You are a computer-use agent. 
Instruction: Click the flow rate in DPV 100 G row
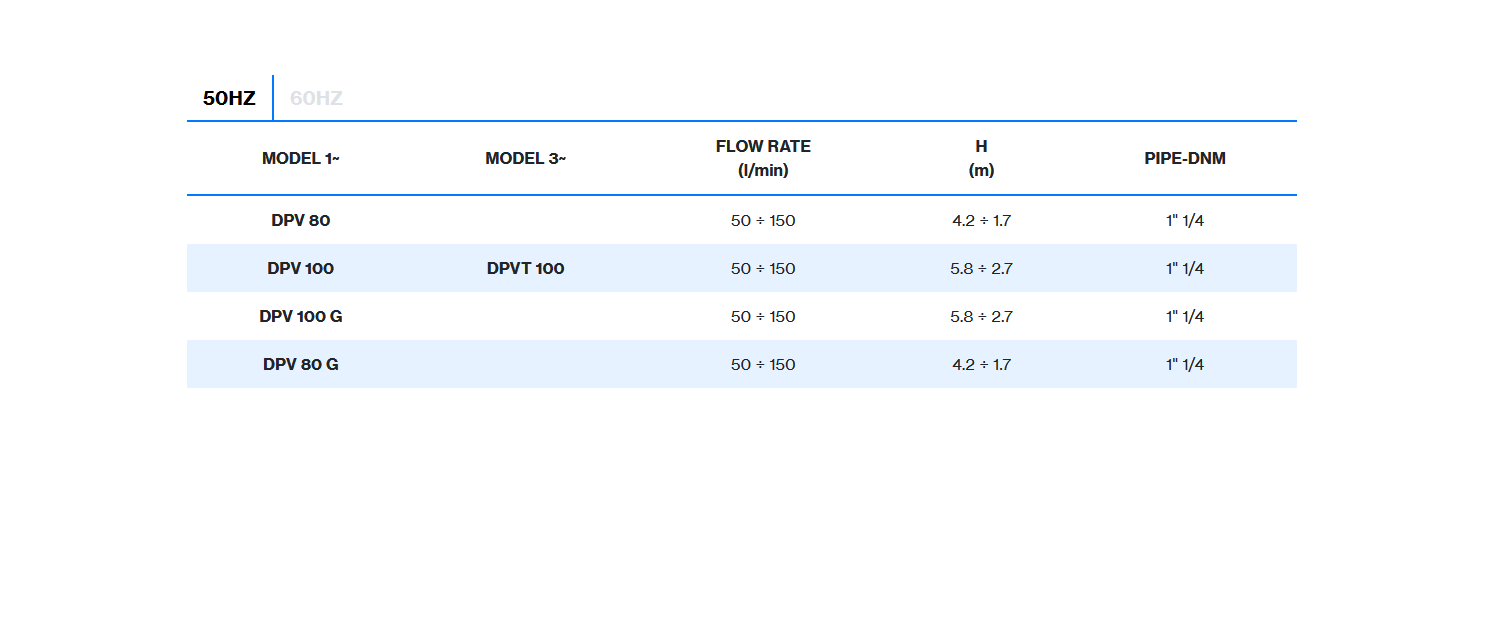click(x=763, y=316)
